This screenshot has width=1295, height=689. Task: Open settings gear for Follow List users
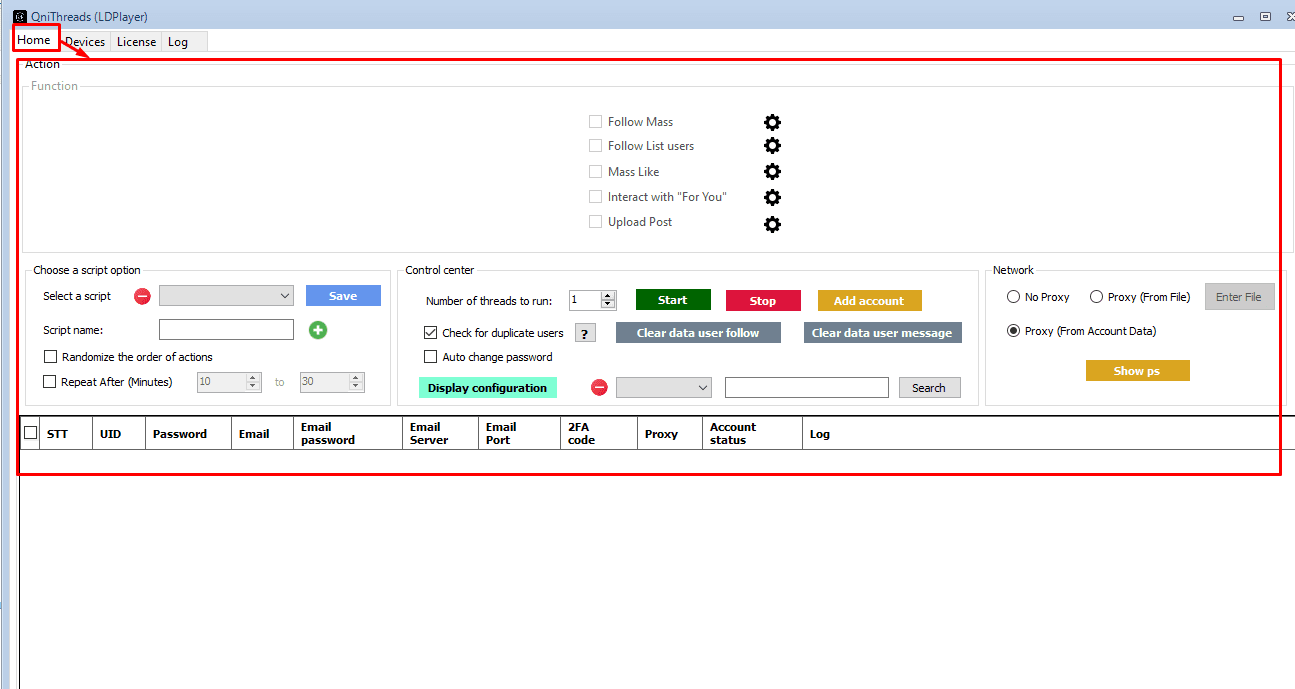tap(772, 146)
